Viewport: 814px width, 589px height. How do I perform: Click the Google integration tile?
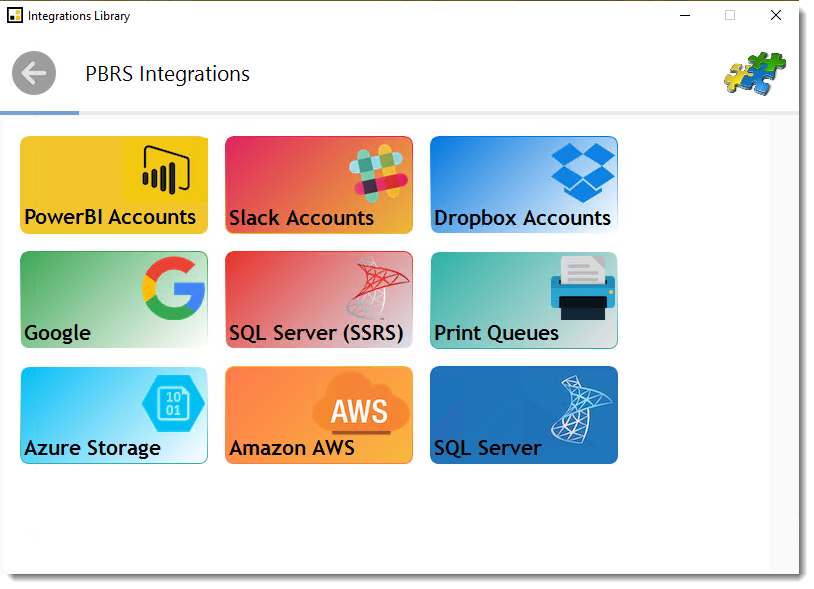(x=113, y=300)
